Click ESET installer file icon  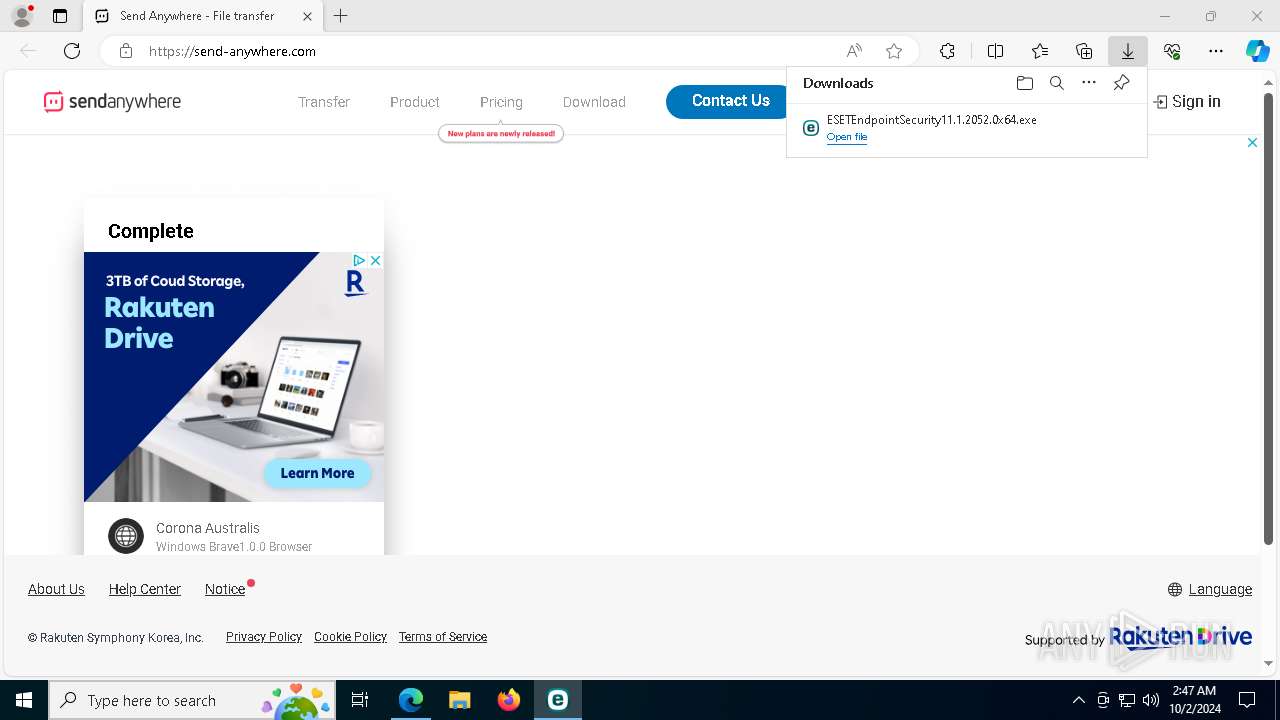(x=811, y=128)
